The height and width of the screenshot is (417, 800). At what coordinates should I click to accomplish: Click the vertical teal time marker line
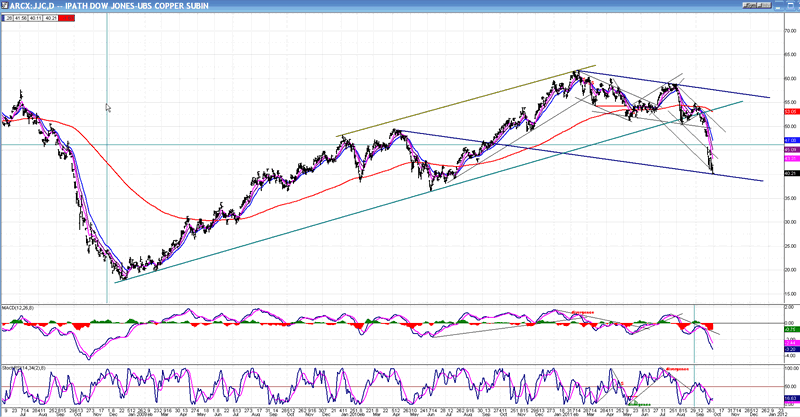click(x=107, y=200)
